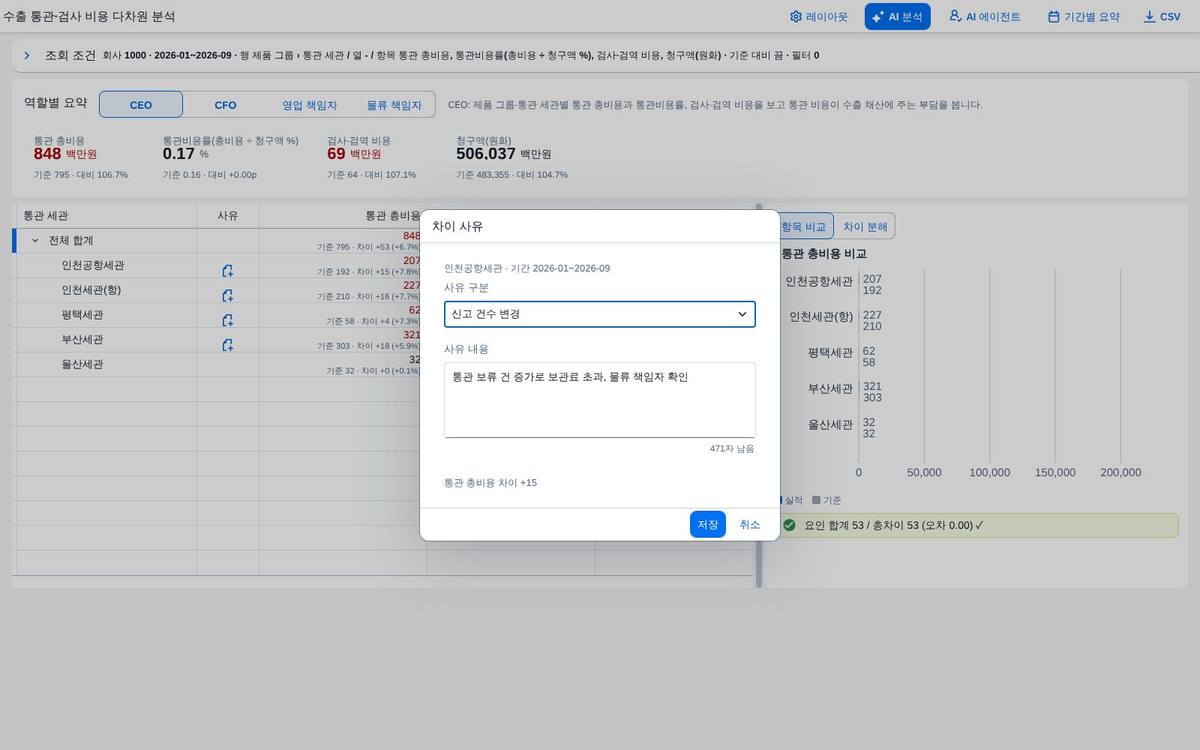This screenshot has height=750, width=1200.
Task: Switch to the 차이 분해 tab
Action: point(865,227)
